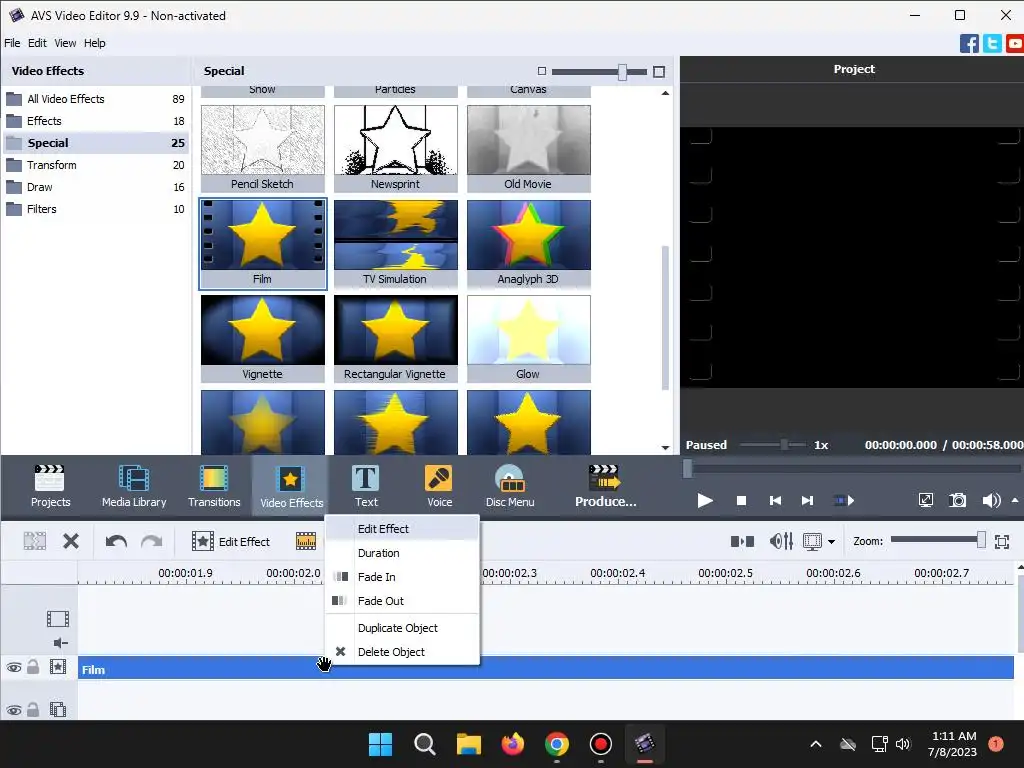Click the Produce button
1024x768 pixels.
point(605,486)
